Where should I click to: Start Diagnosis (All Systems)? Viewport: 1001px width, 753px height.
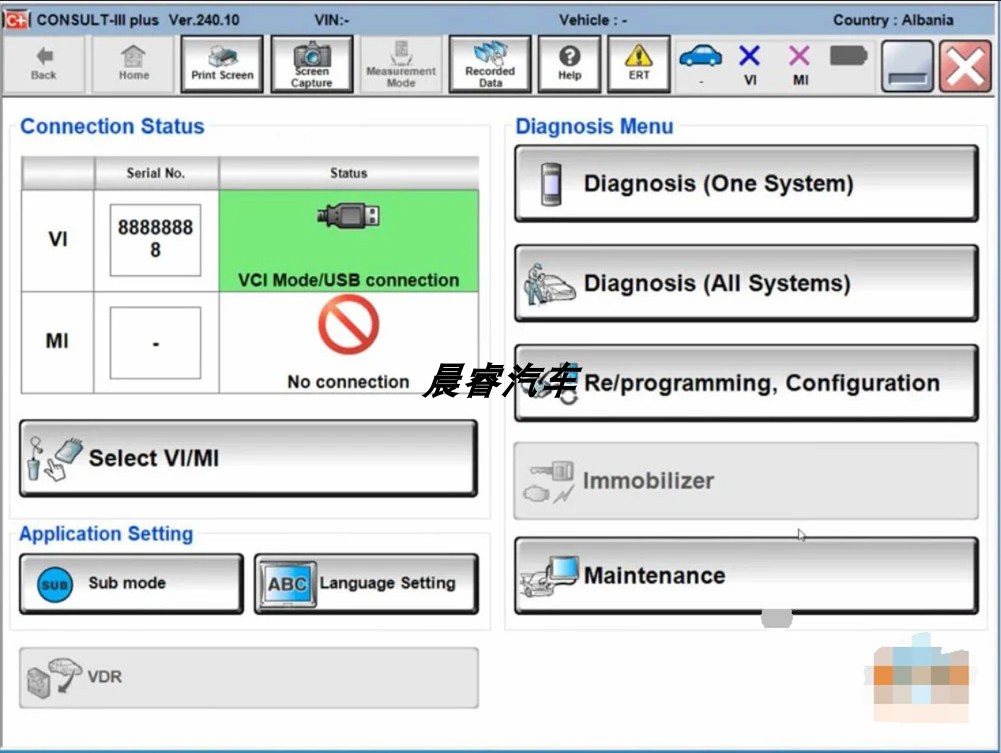tap(746, 283)
